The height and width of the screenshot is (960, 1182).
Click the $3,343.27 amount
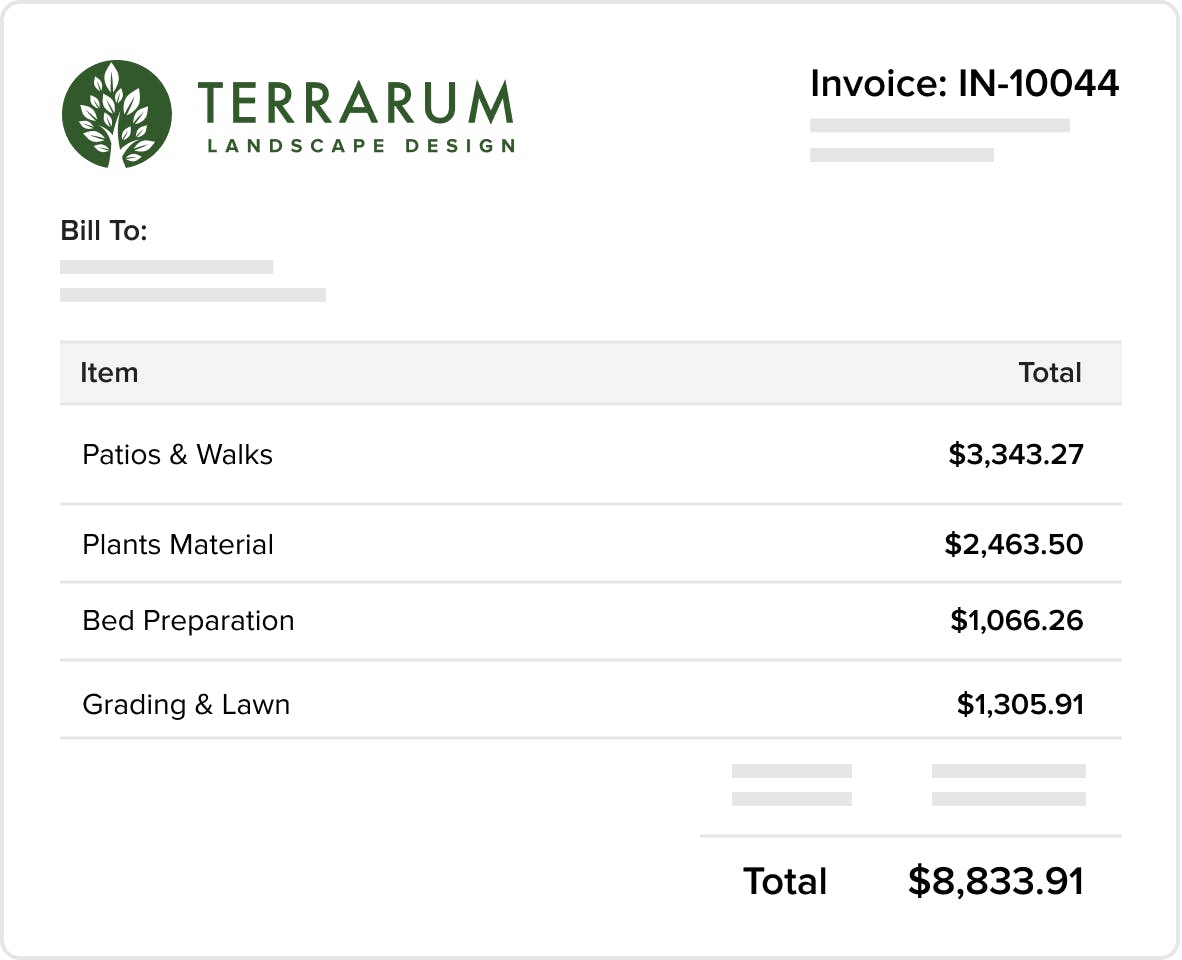1015,454
